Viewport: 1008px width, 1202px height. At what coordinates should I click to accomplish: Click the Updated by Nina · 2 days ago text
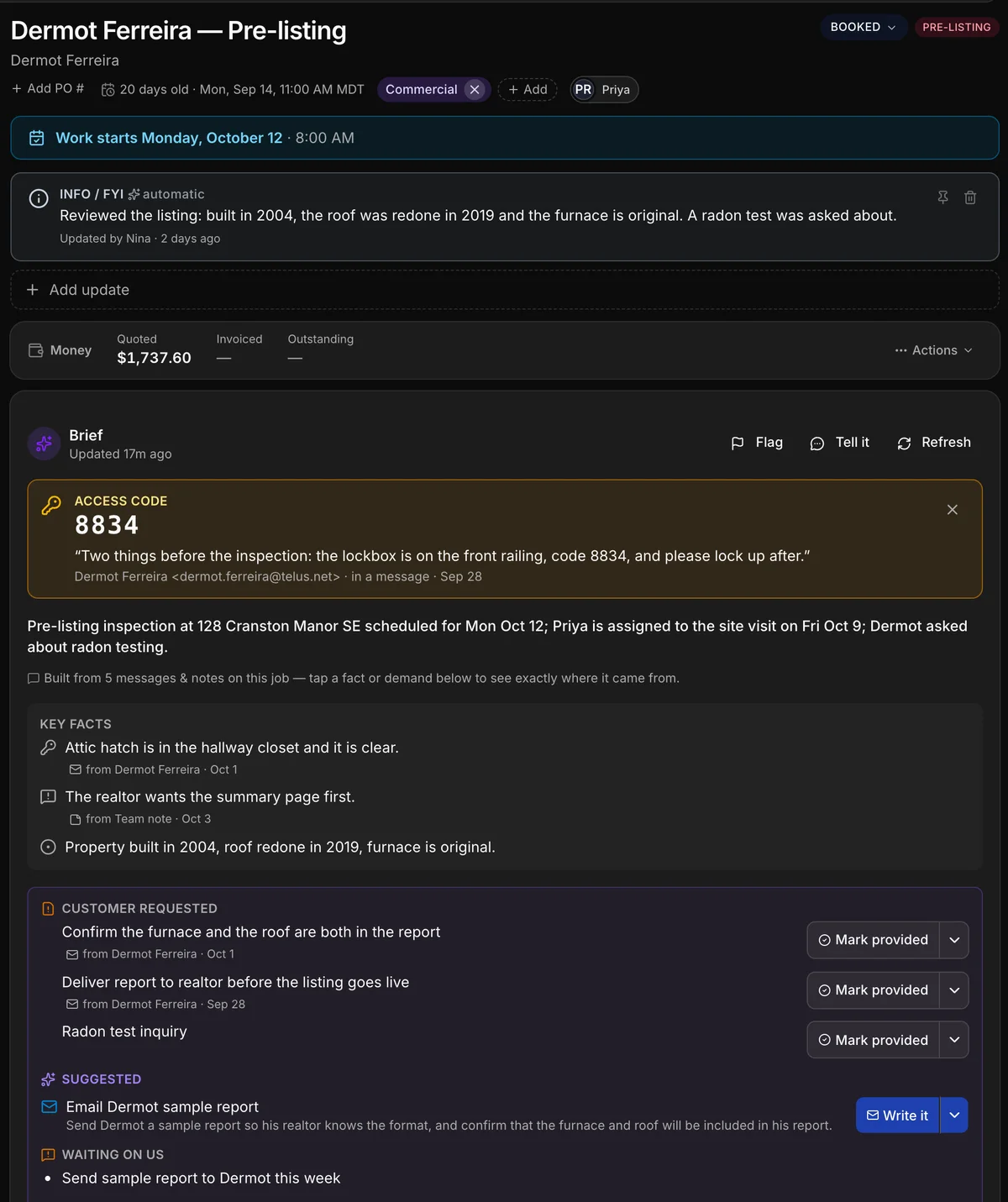point(139,239)
